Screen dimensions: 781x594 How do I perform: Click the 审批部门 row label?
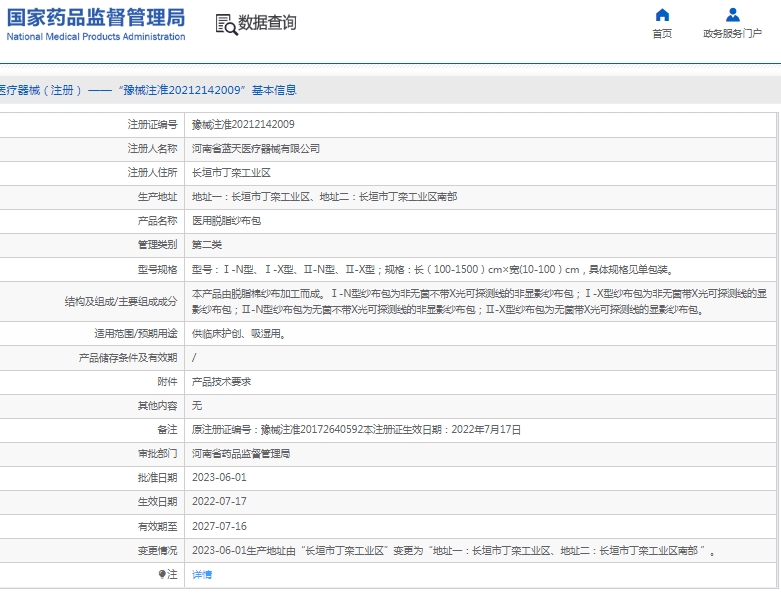[157, 454]
